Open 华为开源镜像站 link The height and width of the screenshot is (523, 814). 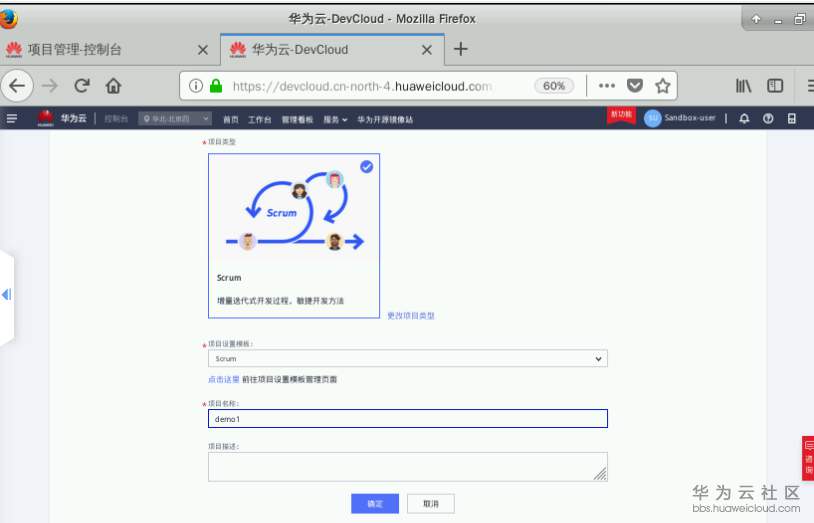coord(385,119)
